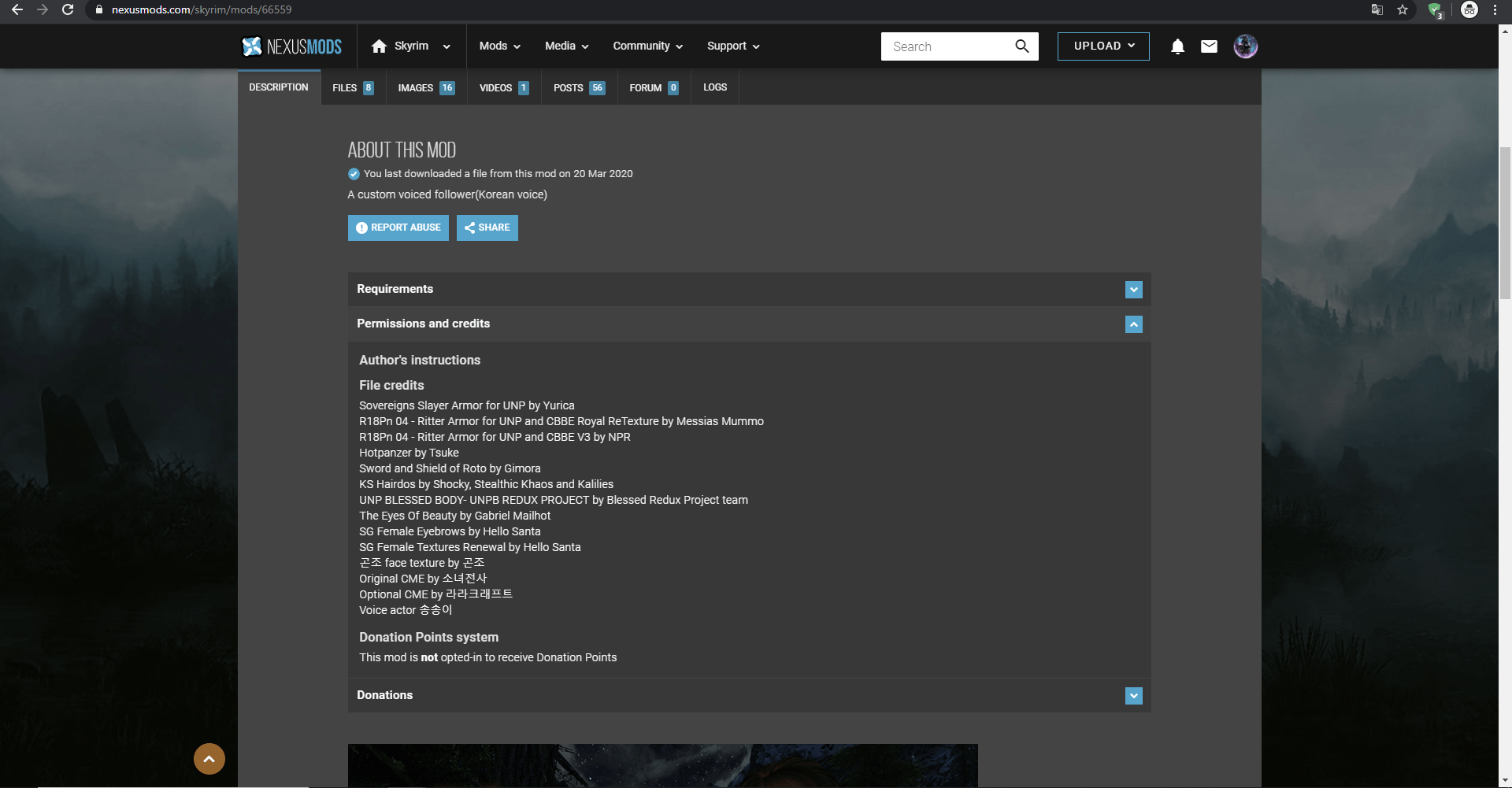Screen dimensions: 1512x788
Task: Click the 'ABOUT THIS MOD' heading
Action: (402, 150)
